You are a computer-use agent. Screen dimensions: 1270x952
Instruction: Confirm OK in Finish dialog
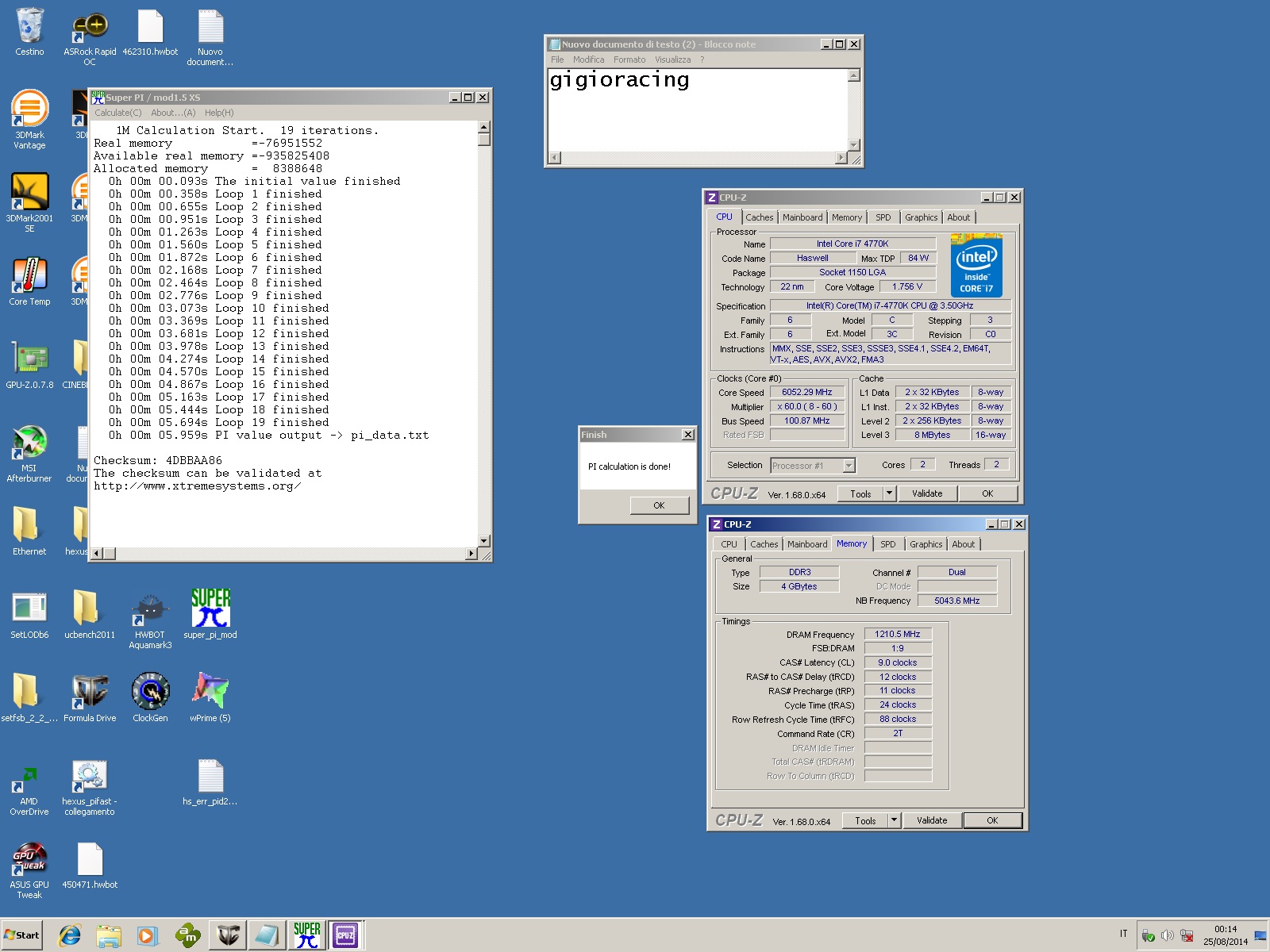[659, 505]
